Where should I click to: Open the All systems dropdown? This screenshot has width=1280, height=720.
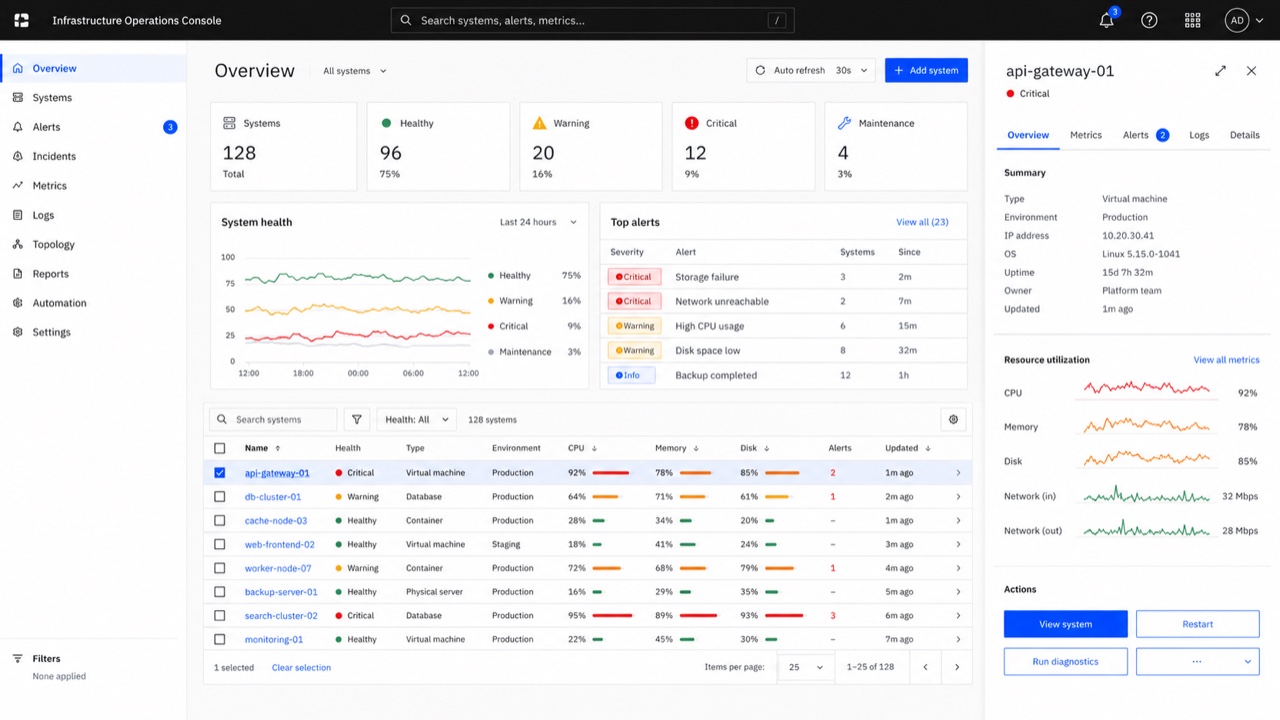(x=355, y=71)
